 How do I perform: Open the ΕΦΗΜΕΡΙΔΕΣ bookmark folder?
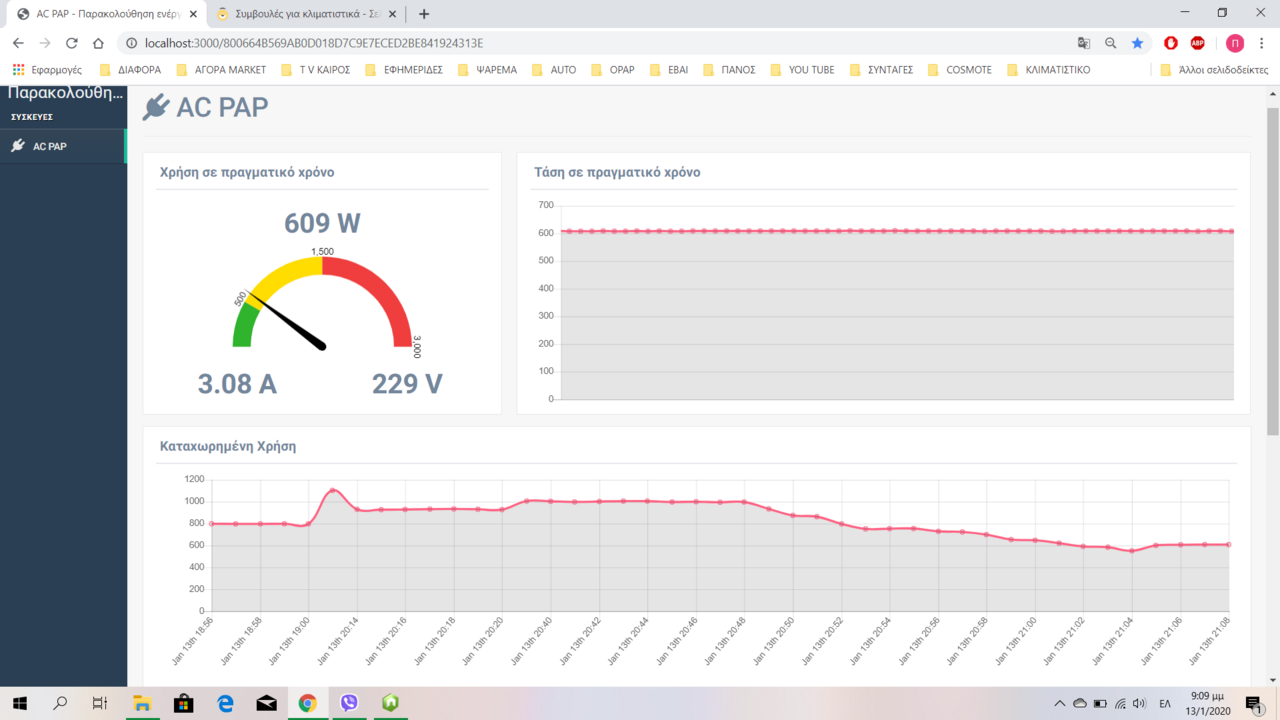[404, 70]
